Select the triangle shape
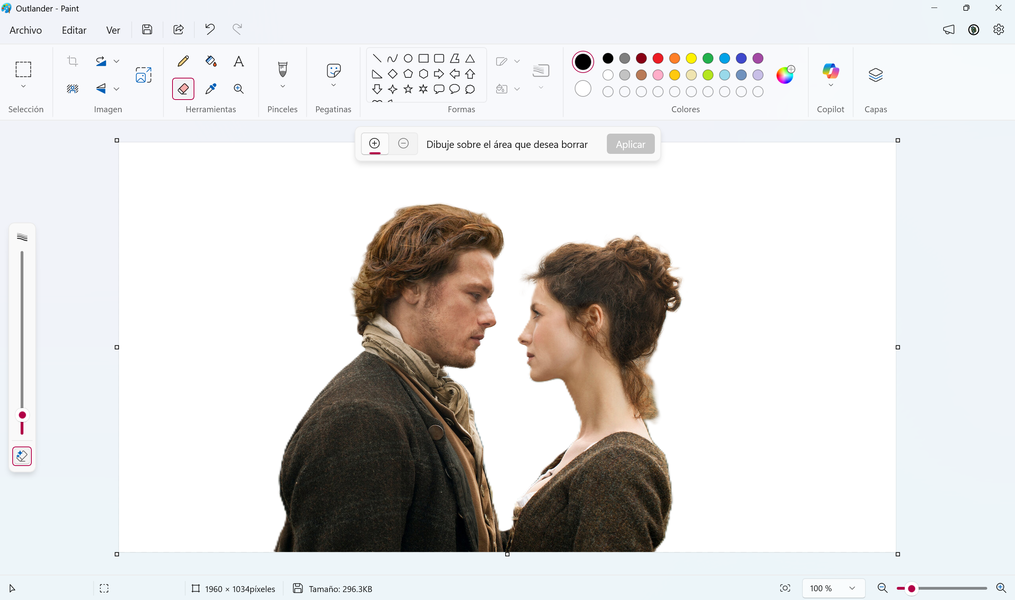The width and height of the screenshot is (1015, 600). (470, 58)
